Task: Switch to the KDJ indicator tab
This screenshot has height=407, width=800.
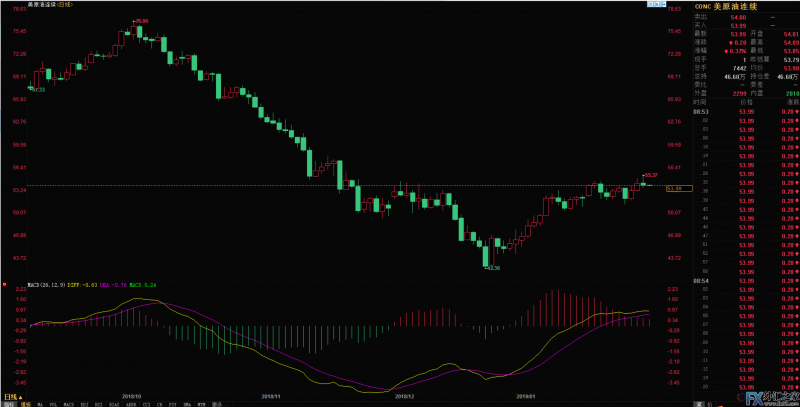Action: (x=85, y=404)
